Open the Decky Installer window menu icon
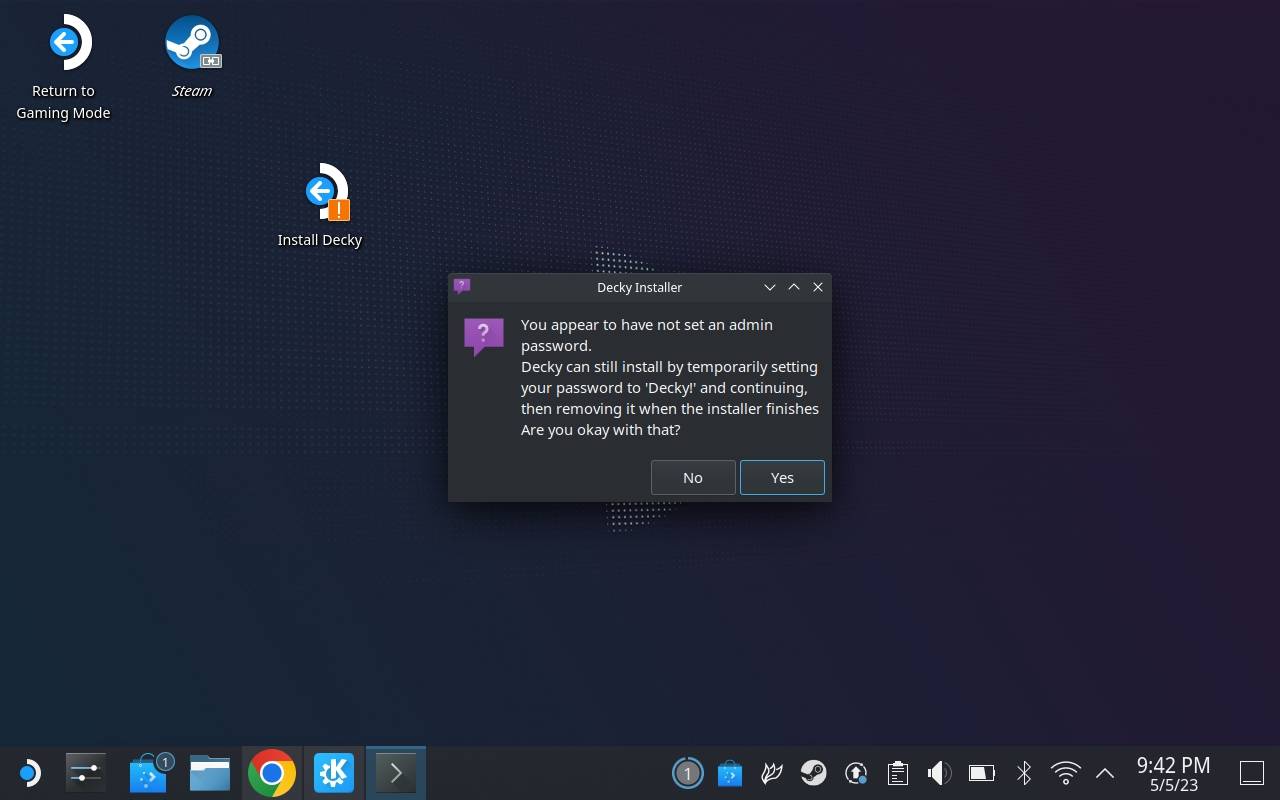Image resolution: width=1280 pixels, height=800 pixels. pyautogui.click(x=461, y=286)
